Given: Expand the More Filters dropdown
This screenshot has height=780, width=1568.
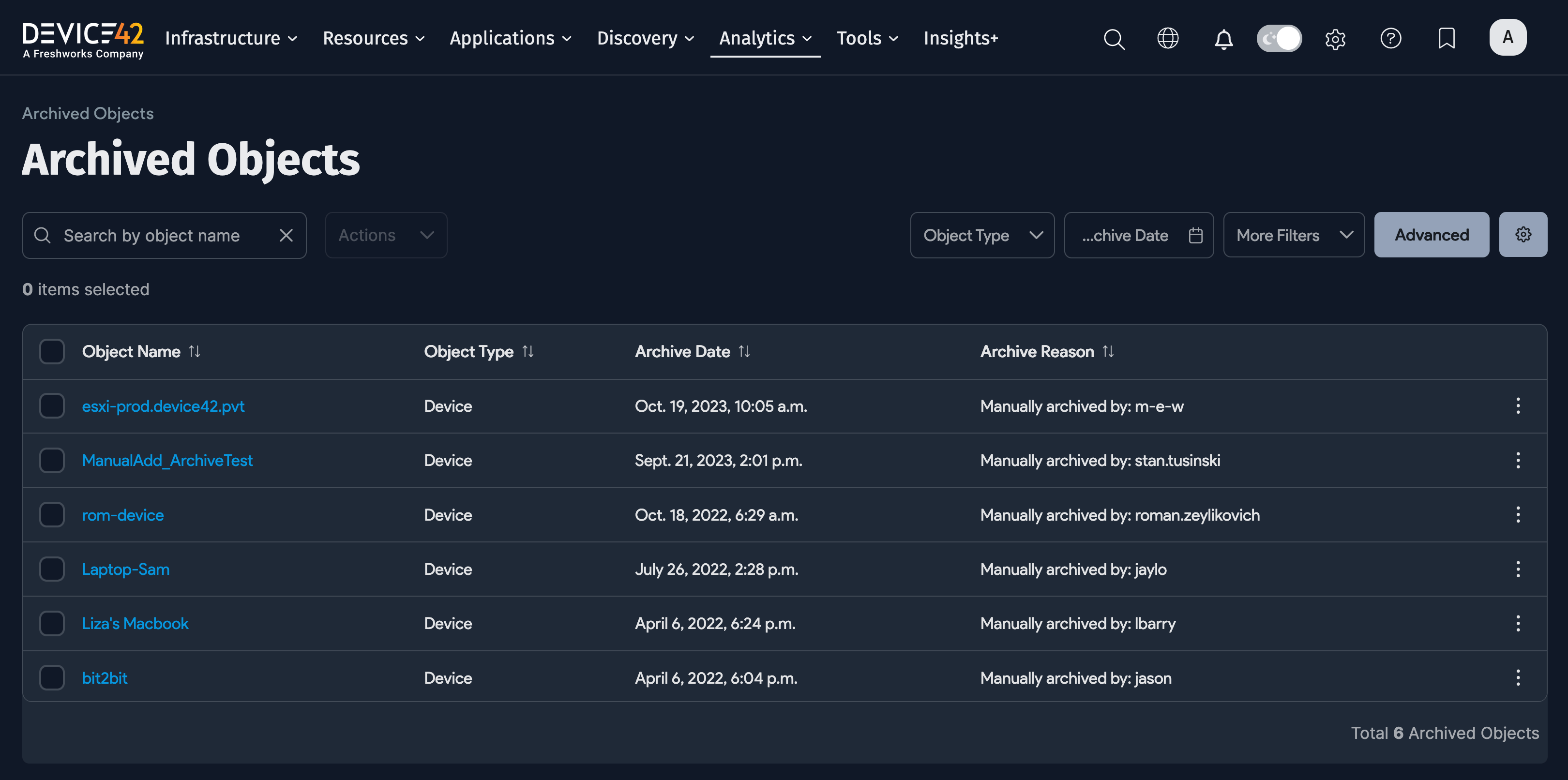Looking at the screenshot, I should coord(1294,235).
